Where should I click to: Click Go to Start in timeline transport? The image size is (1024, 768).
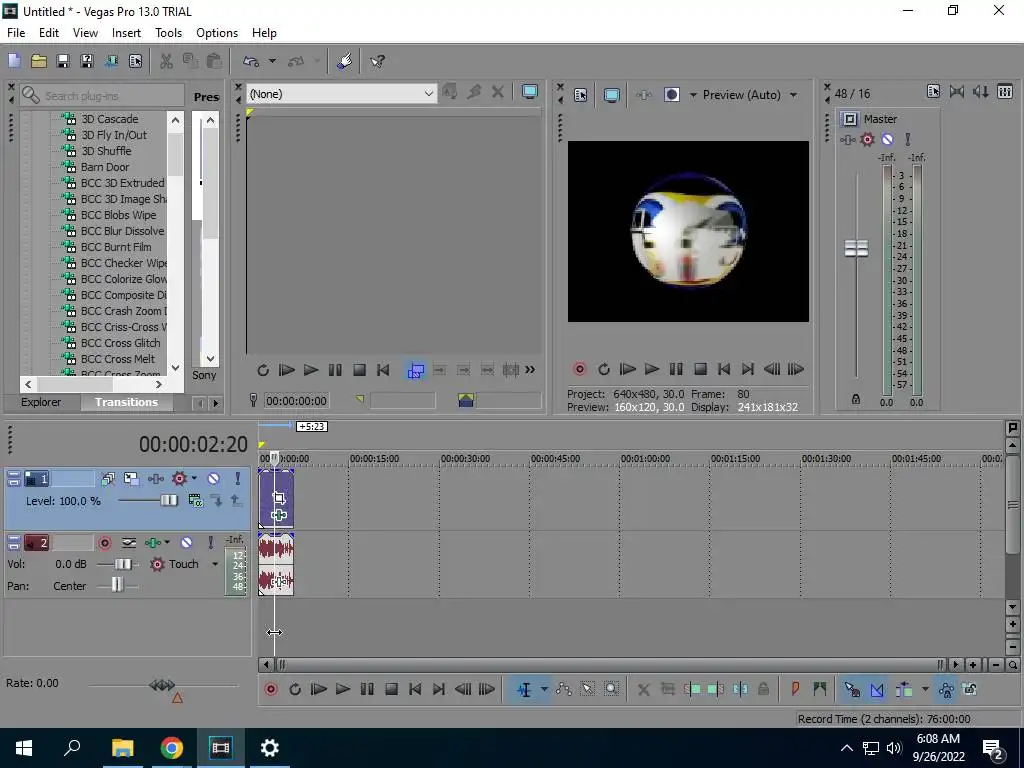[415, 689]
